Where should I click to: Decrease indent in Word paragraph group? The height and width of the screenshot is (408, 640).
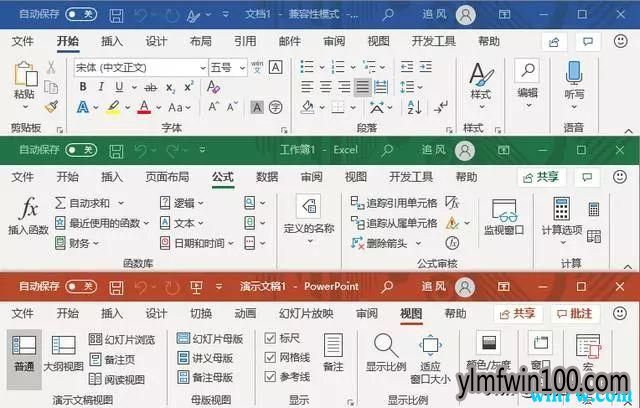click(x=407, y=67)
